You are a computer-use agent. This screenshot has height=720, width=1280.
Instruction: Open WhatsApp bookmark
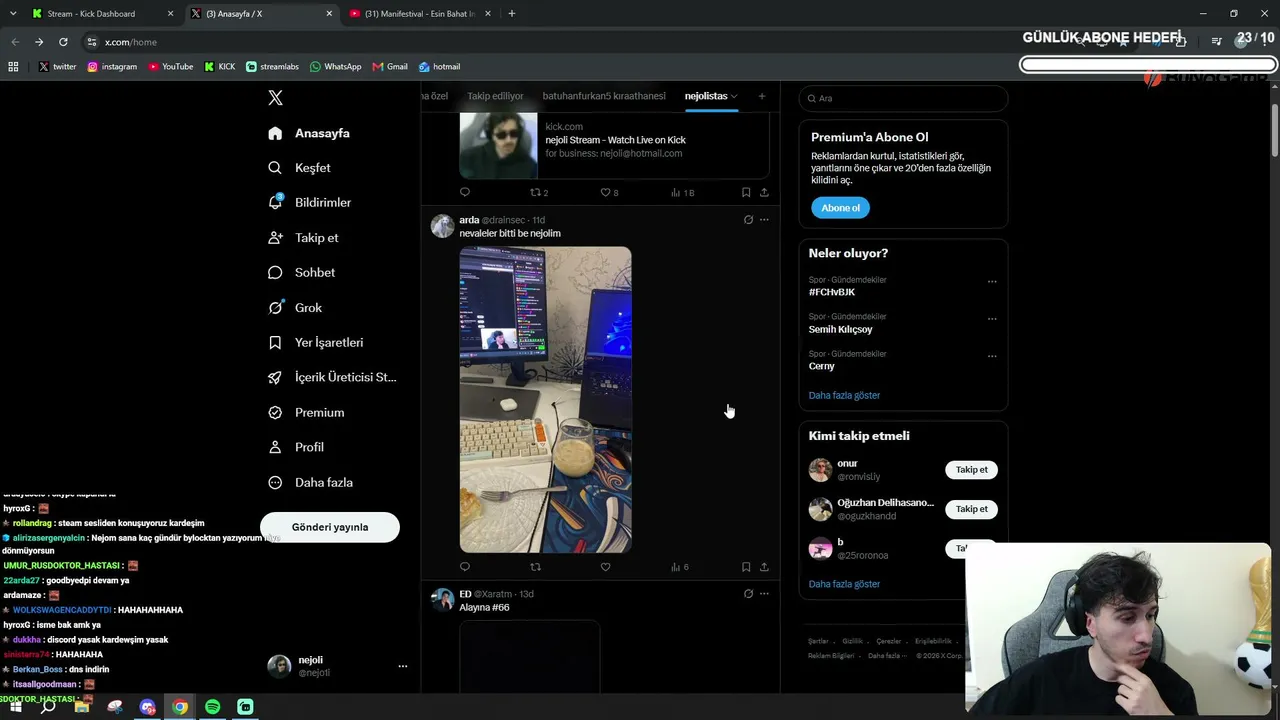(336, 67)
